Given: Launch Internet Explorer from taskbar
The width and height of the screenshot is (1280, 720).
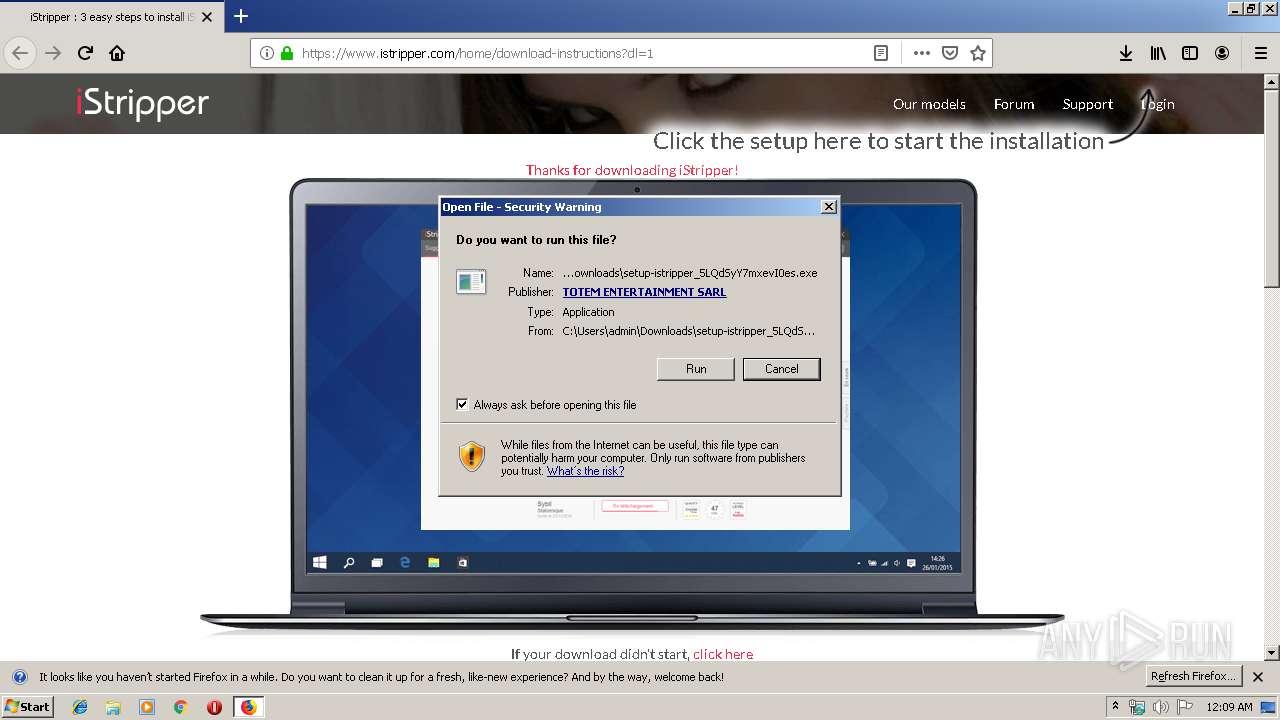Looking at the screenshot, I should (80, 707).
